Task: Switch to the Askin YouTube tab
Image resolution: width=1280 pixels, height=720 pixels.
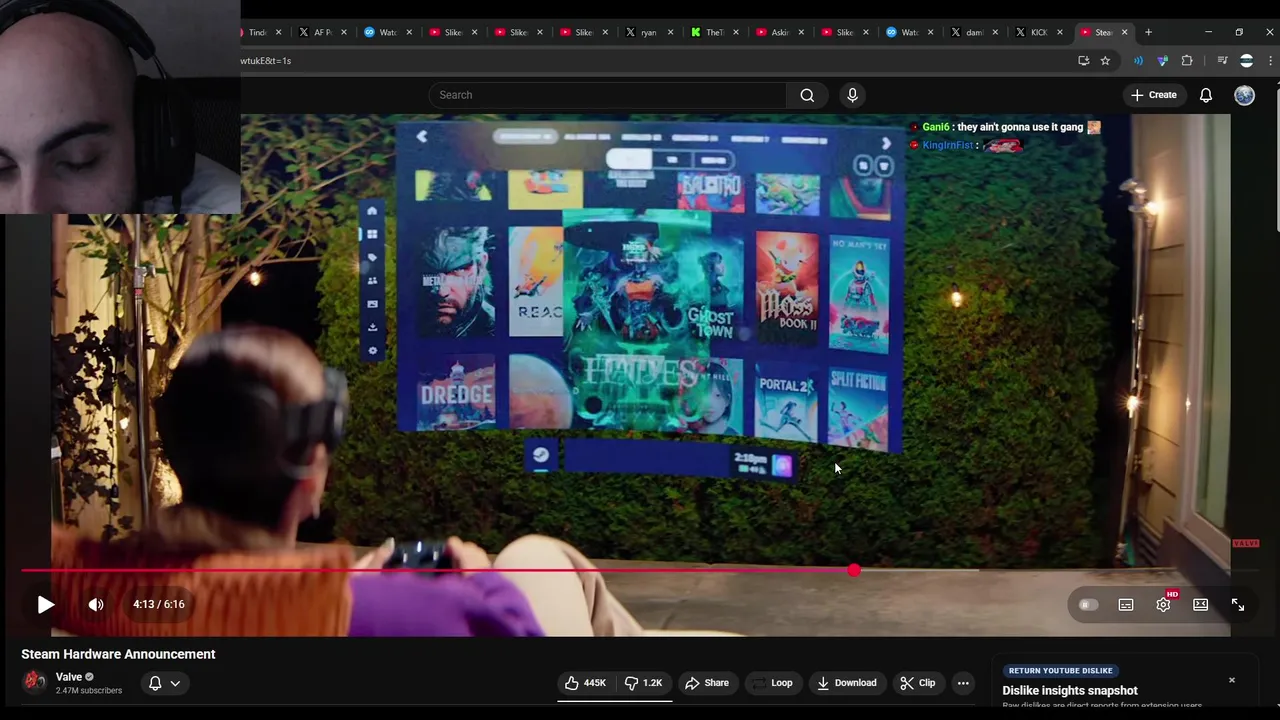Action: [780, 32]
